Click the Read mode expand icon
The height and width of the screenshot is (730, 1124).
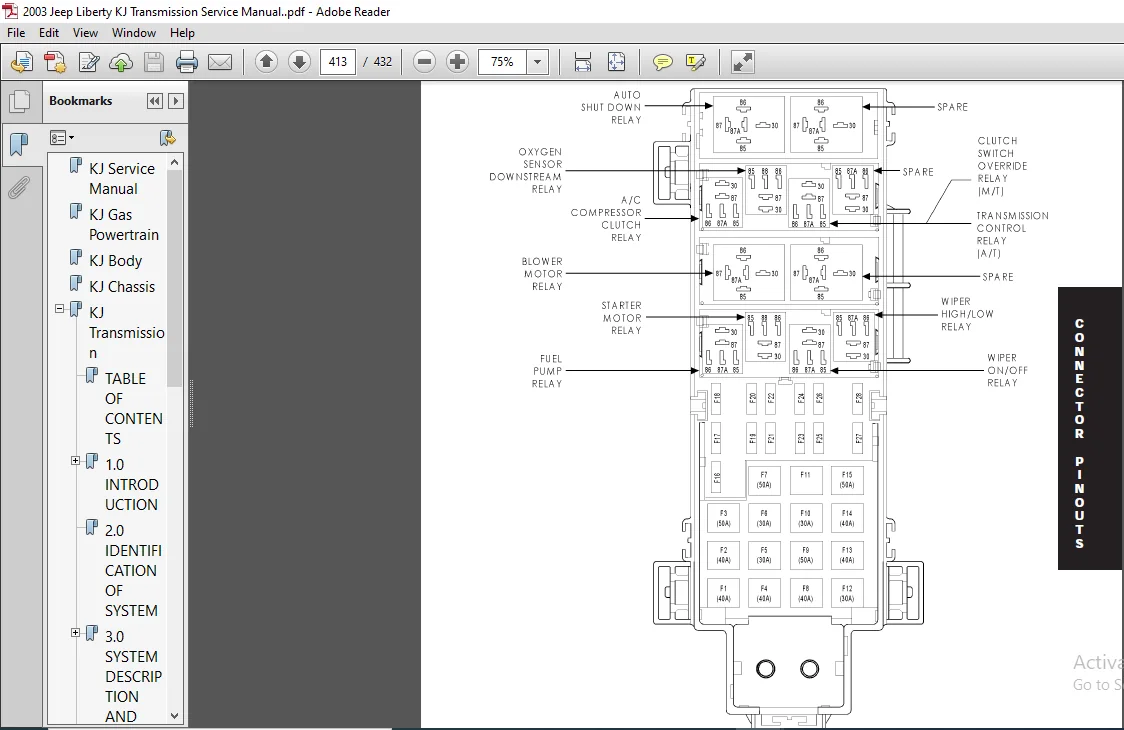(742, 62)
